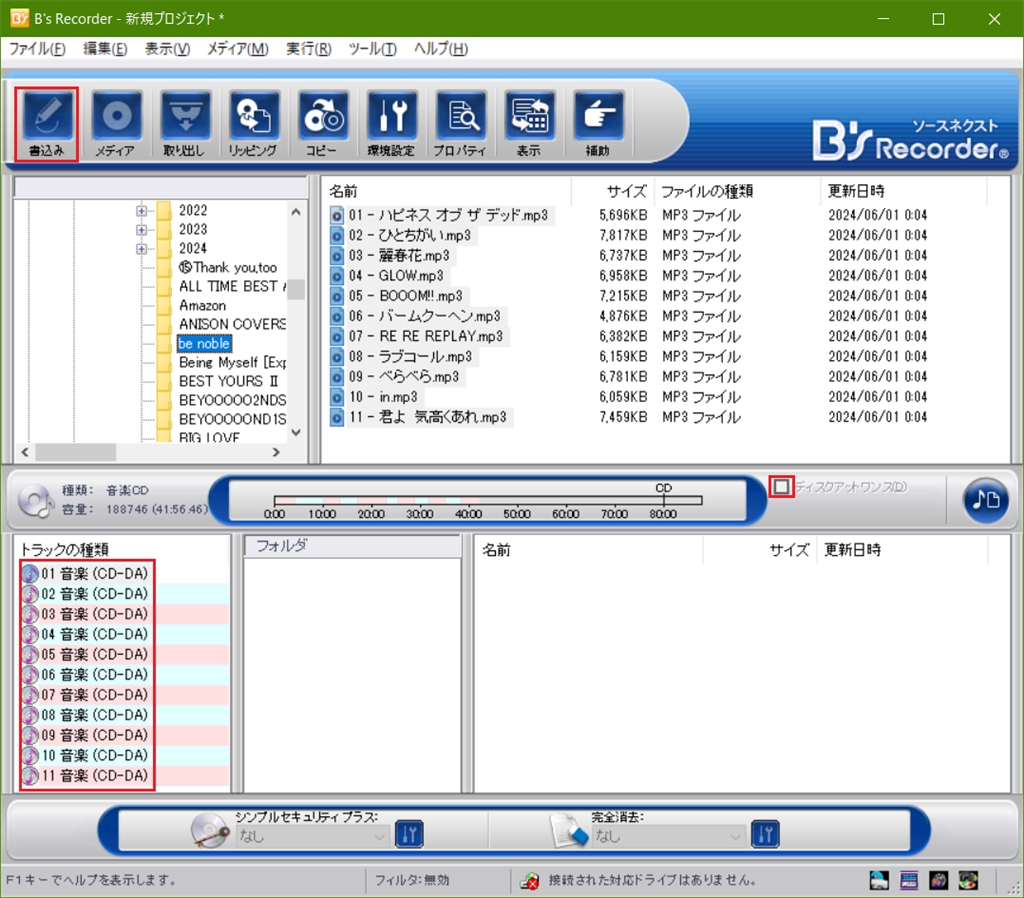Click folder tree scroll up arrow
The image size is (1024, 898).
(x=296, y=212)
